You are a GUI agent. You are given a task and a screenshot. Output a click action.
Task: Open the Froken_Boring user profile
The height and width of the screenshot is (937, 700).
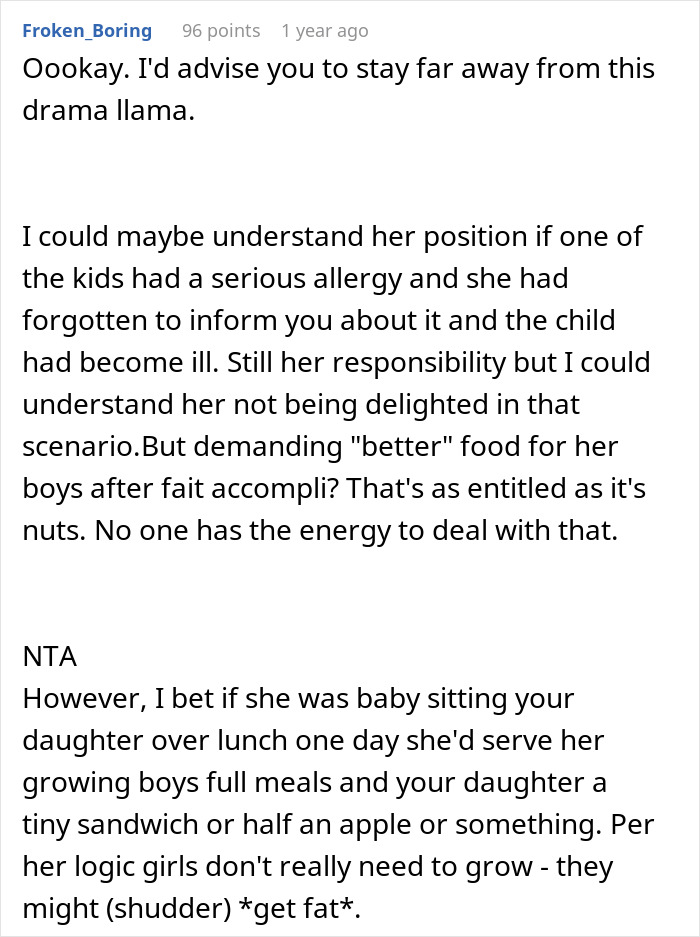coord(87,31)
